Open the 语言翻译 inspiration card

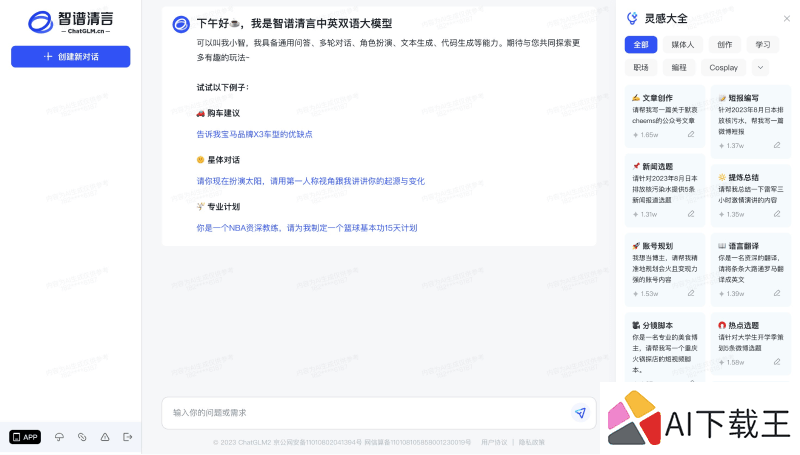pos(751,270)
